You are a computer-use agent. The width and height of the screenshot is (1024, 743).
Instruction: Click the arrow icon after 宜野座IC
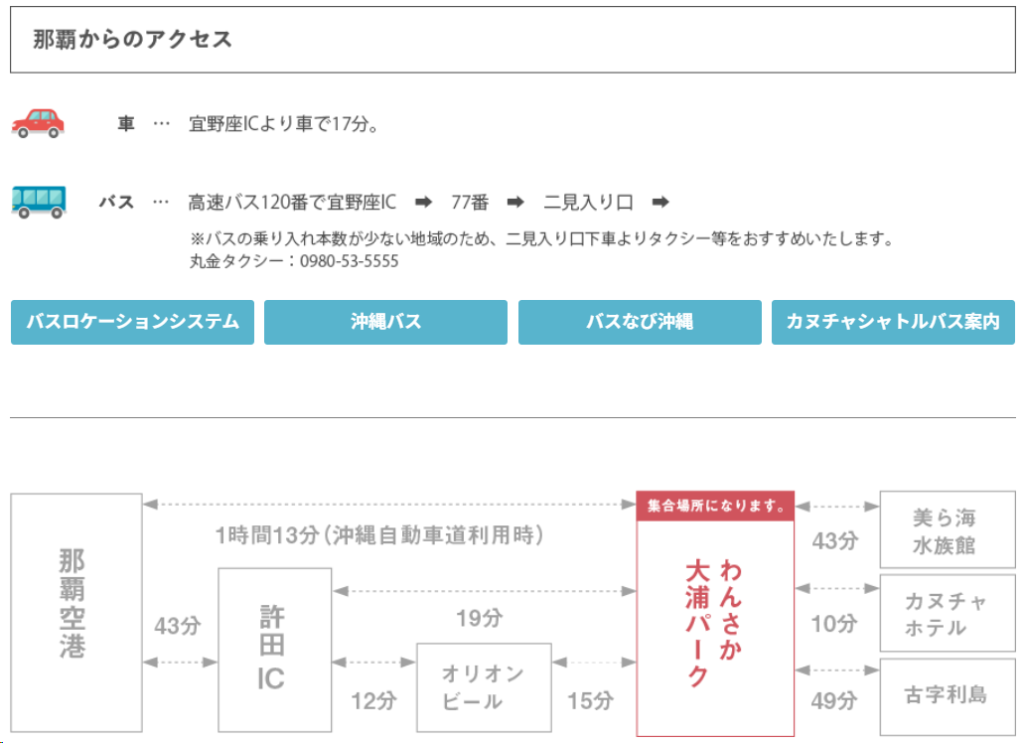[423, 202]
